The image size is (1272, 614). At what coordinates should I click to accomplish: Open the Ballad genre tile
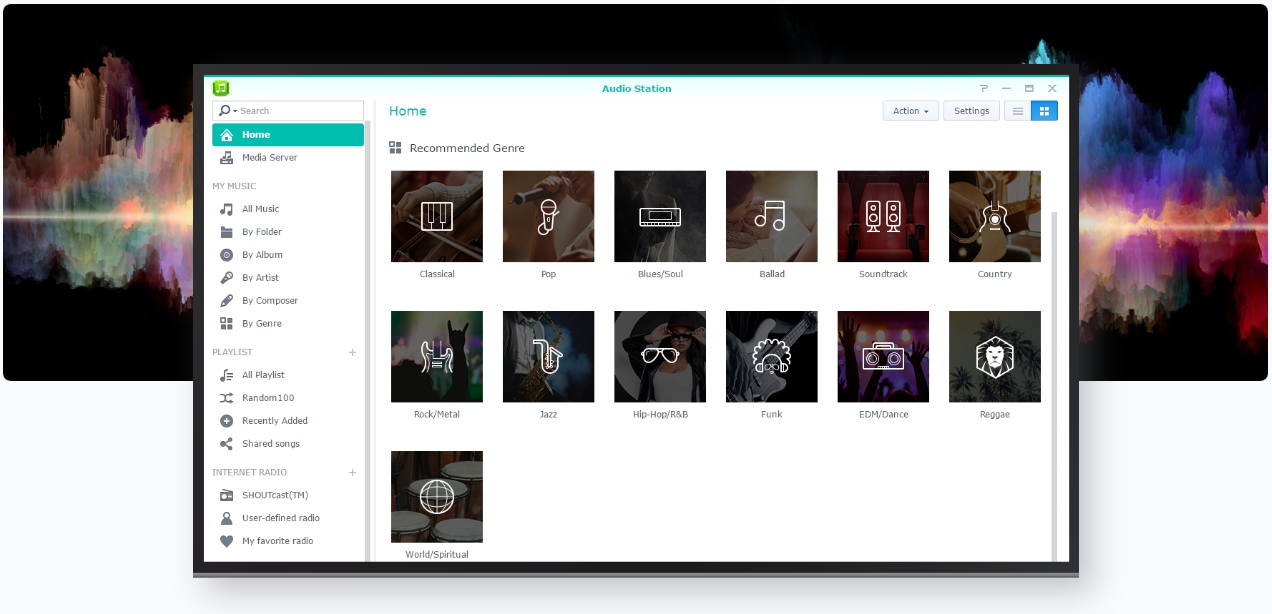coord(772,216)
